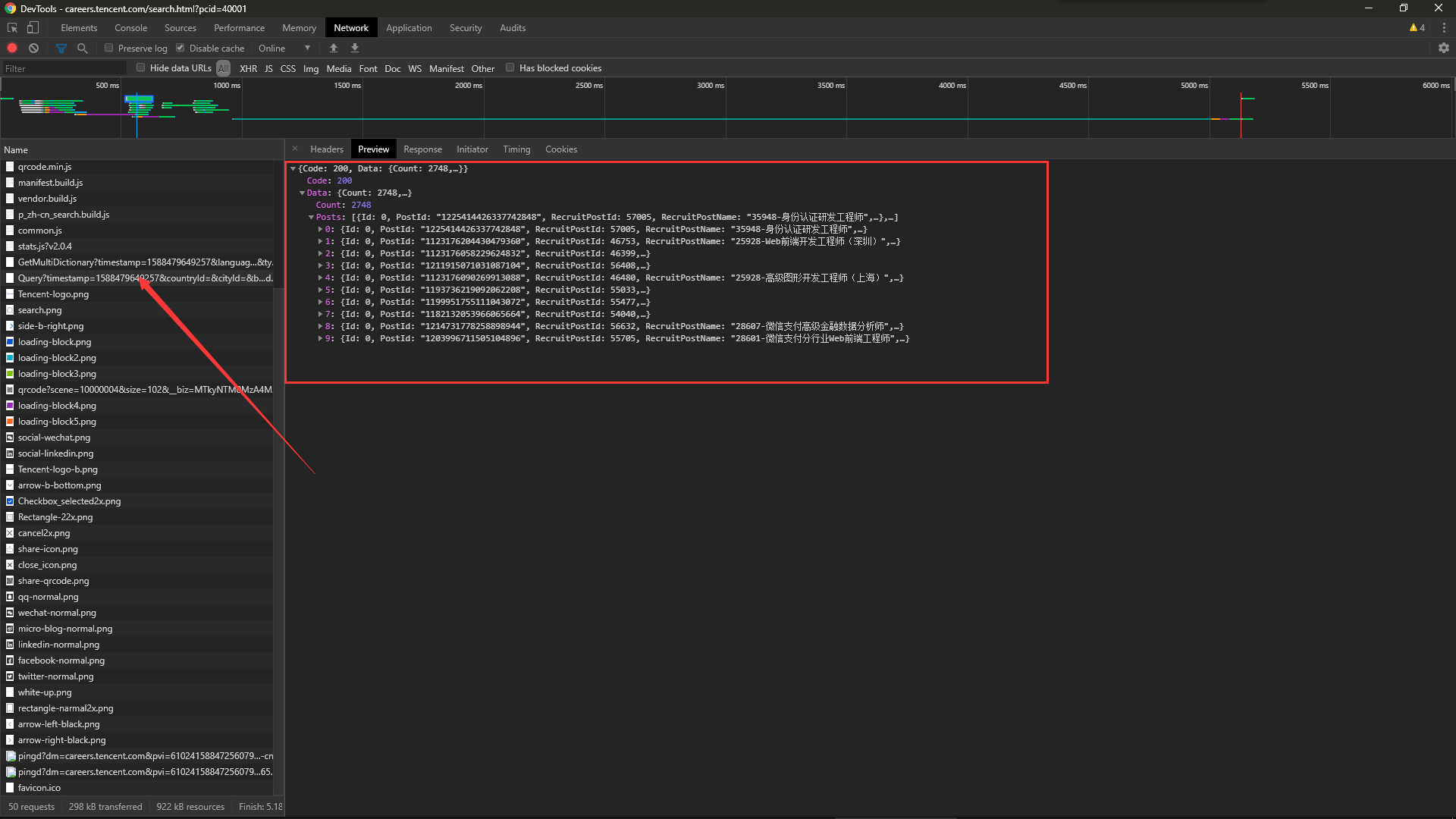Click the 3000 ms timeline overview marker
Image resolution: width=1456 pixels, height=819 pixels.
(710, 85)
